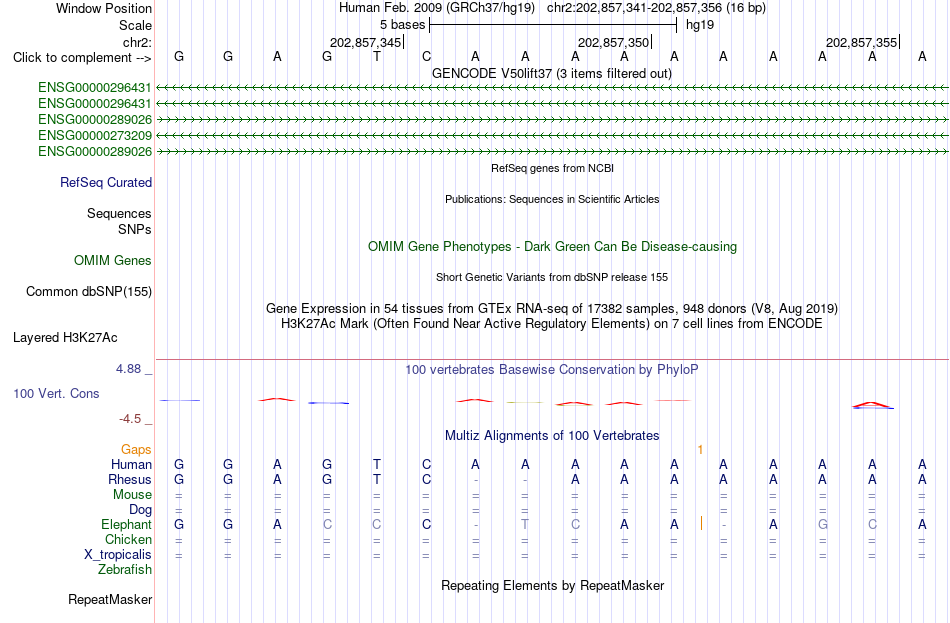Viewport: 950px width, 623px height.
Task: Click the orange insertion bar in the Elephant row
Action: [701, 523]
